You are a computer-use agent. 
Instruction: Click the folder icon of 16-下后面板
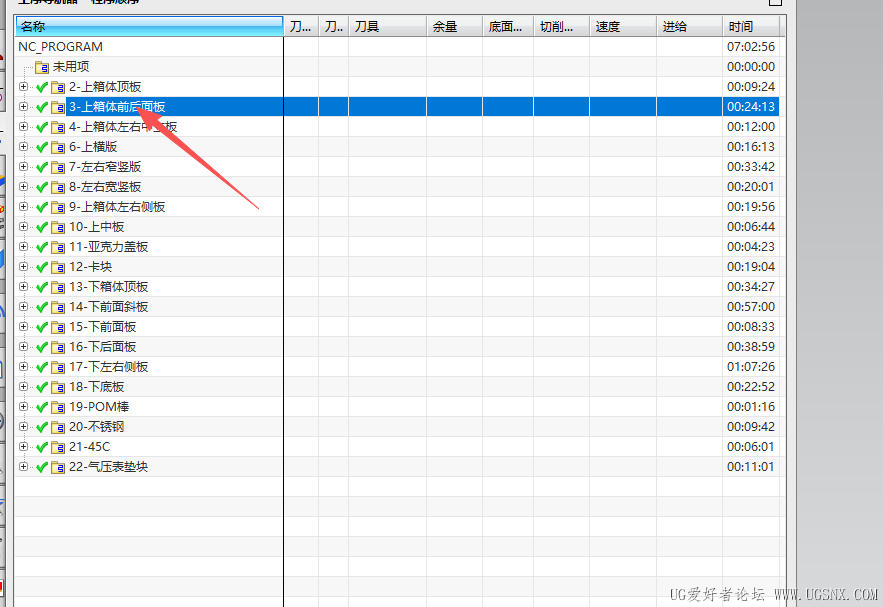[x=58, y=347]
